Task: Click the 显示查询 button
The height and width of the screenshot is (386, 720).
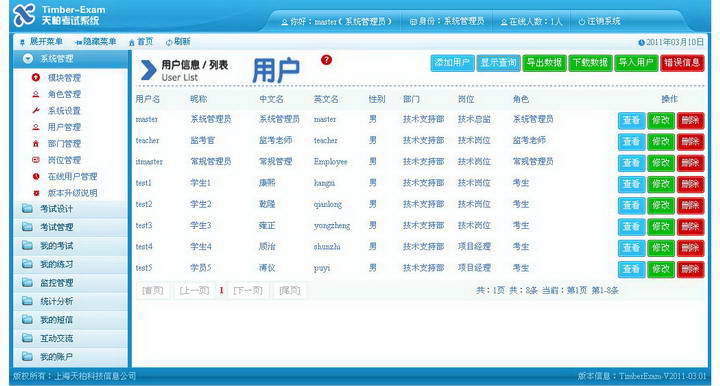Action: click(x=498, y=63)
